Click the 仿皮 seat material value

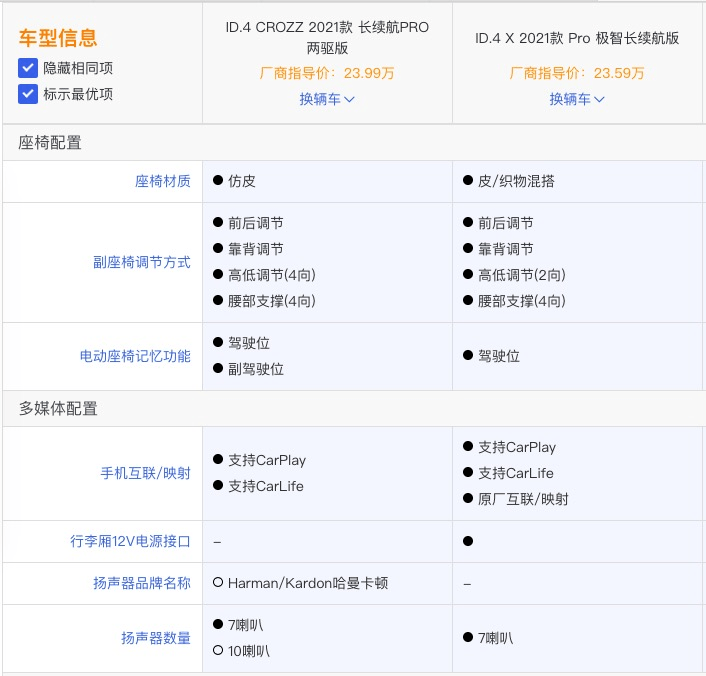pos(241,181)
